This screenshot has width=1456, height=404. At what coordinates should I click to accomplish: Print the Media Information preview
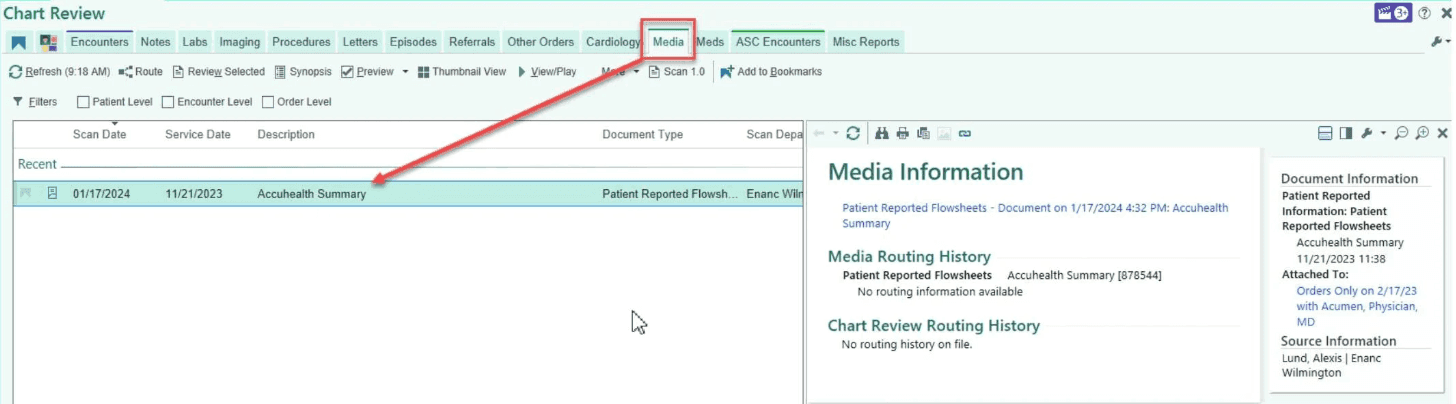(x=903, y=133)
